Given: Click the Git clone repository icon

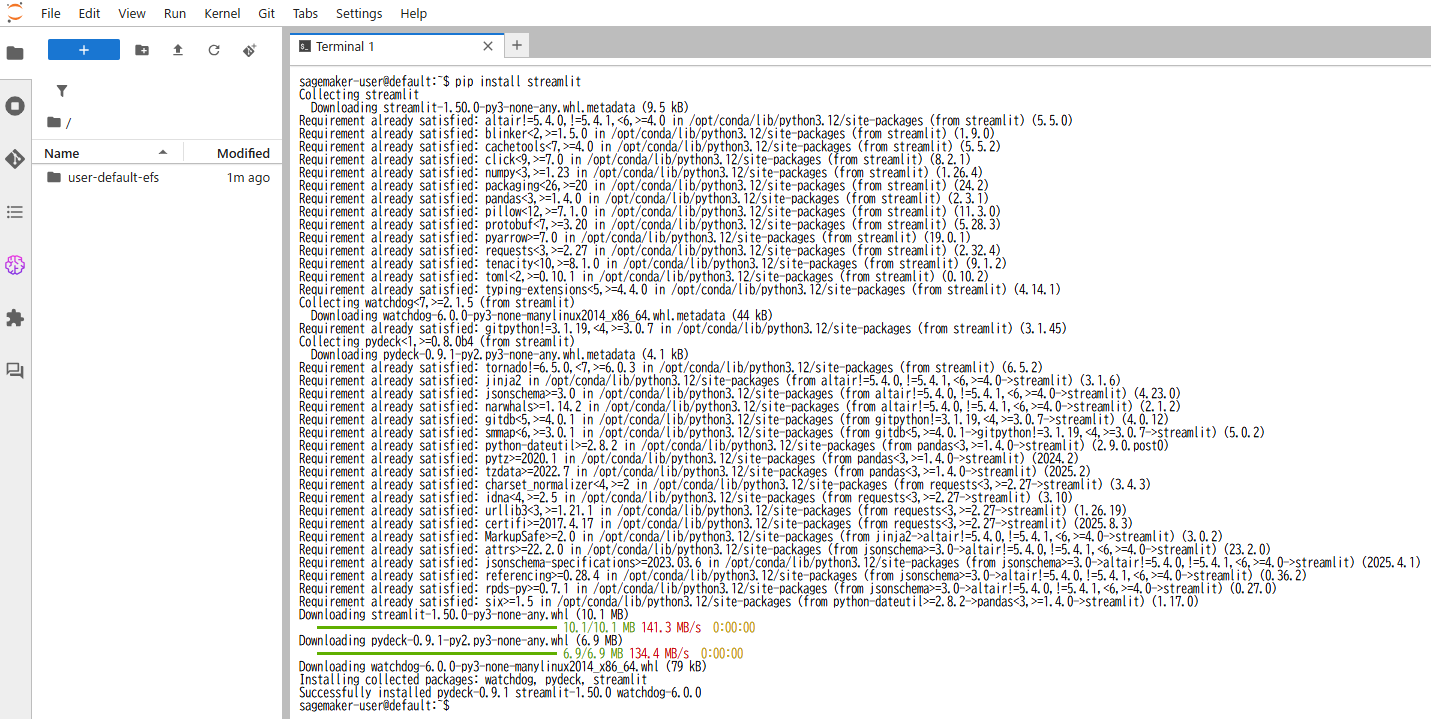Looking at the screenshot, I should 250,50.
